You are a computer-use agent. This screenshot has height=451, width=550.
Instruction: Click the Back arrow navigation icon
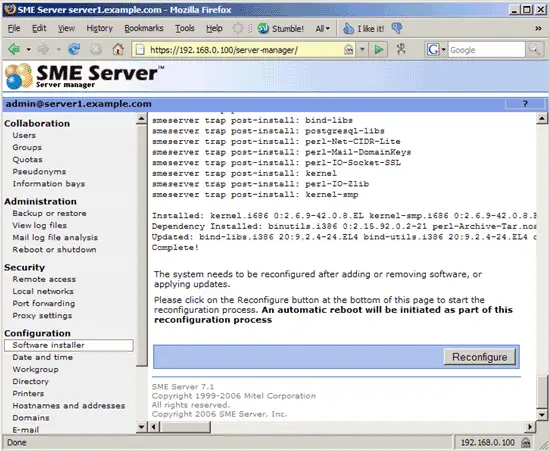pos(14,49)
